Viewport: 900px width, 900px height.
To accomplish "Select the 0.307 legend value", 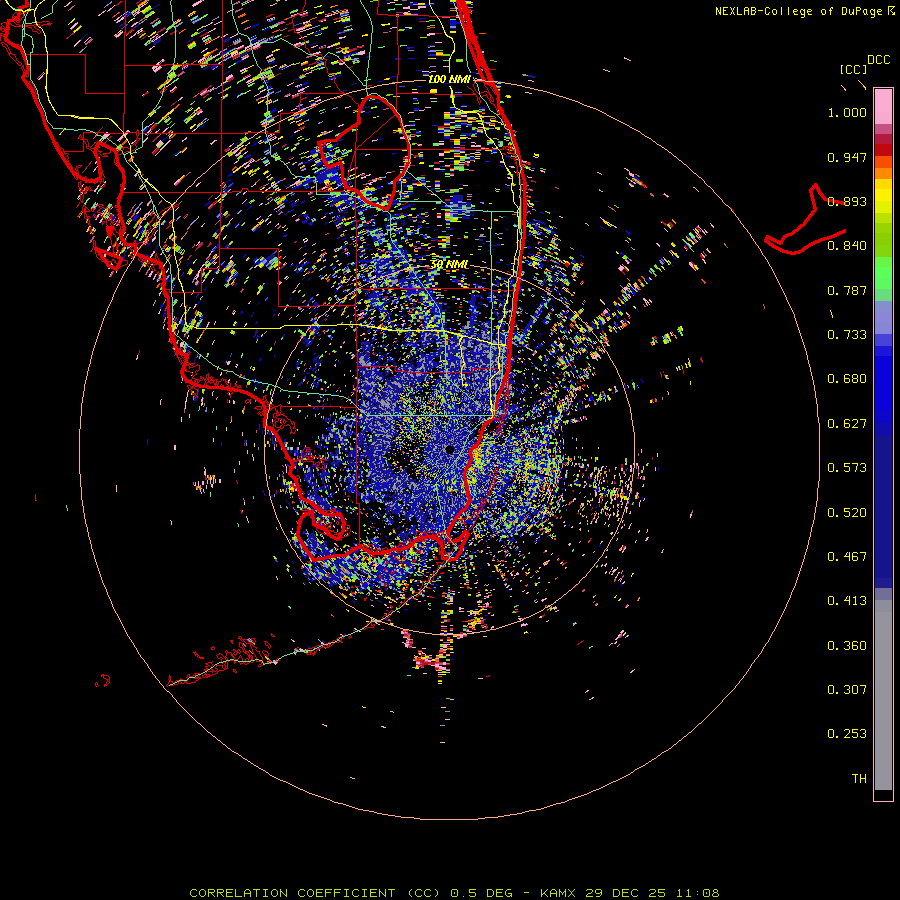I will (x=847, y=690).
